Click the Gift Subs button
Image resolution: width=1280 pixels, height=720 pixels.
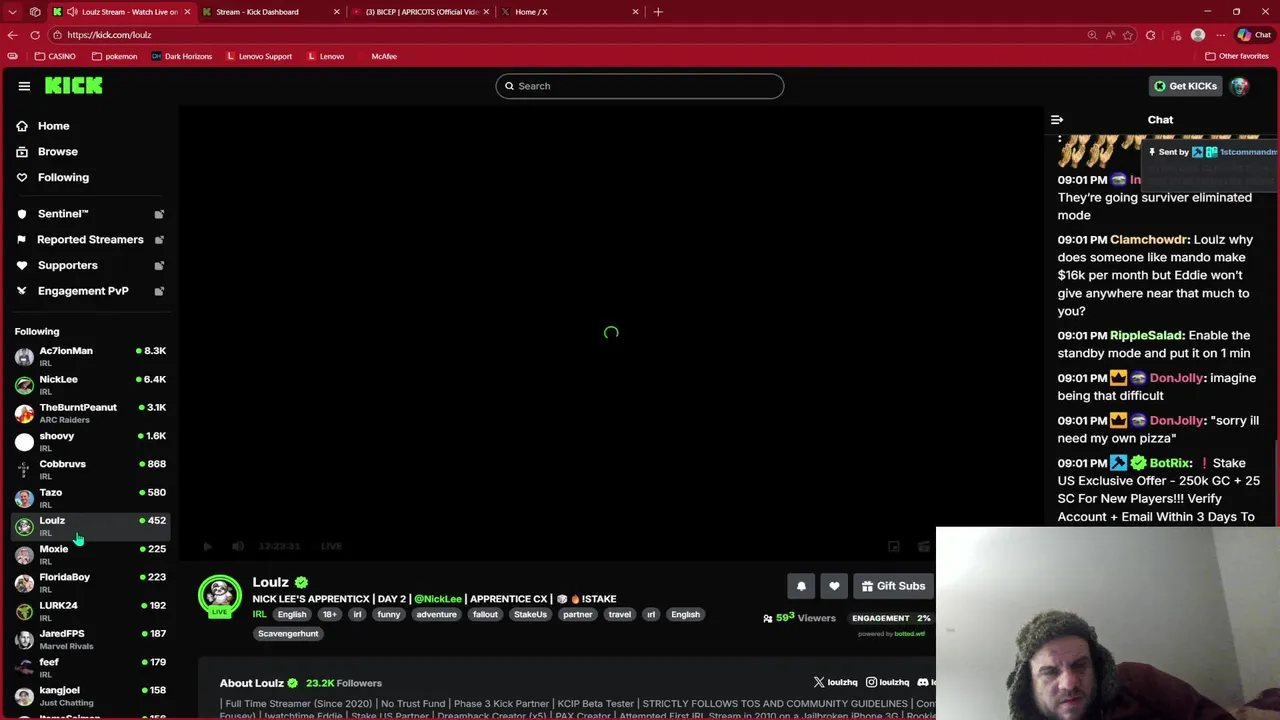pyautogui.click(x=893, y=586)
